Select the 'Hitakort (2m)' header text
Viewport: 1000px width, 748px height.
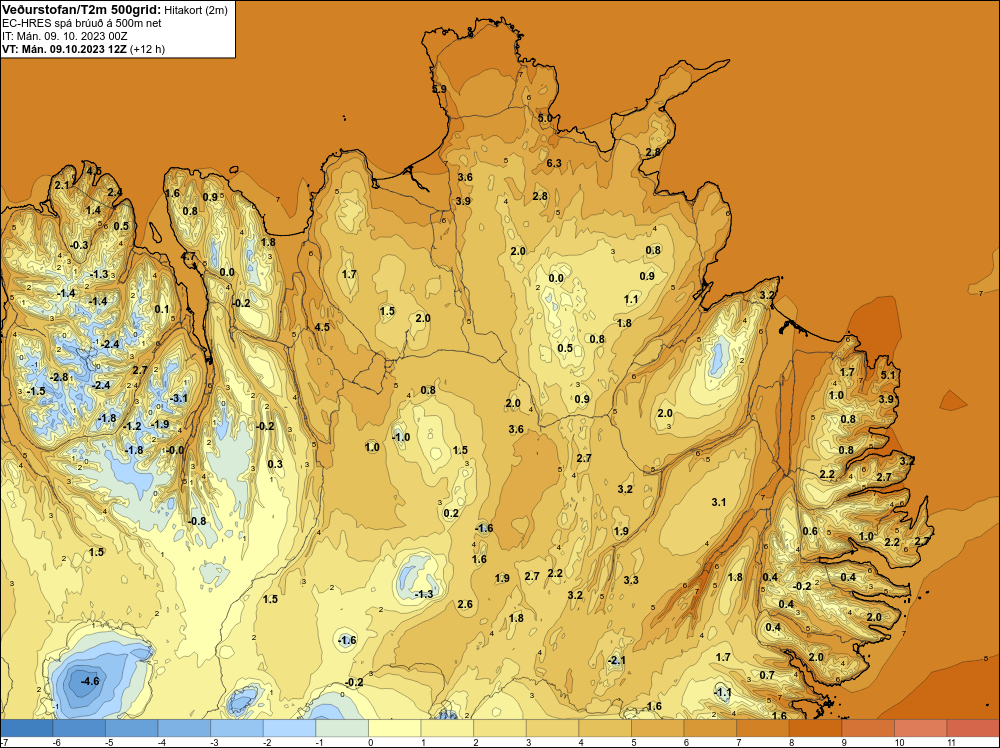coord(196,10)
